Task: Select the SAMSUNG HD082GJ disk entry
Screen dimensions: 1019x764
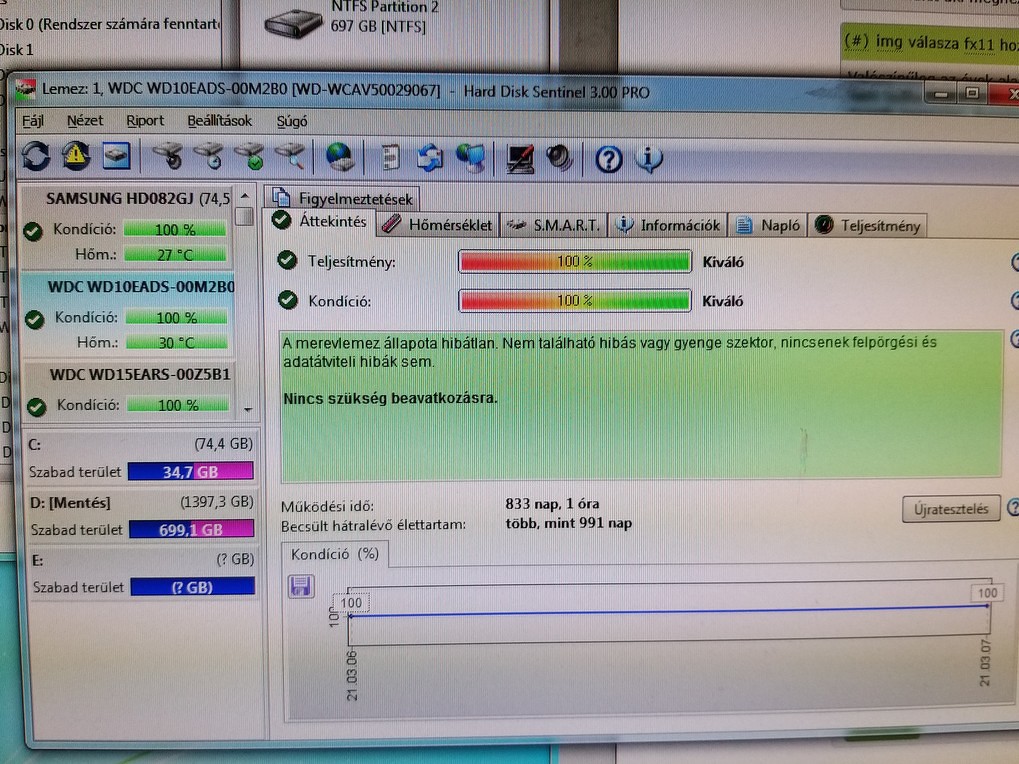Action: coord(127,226)
